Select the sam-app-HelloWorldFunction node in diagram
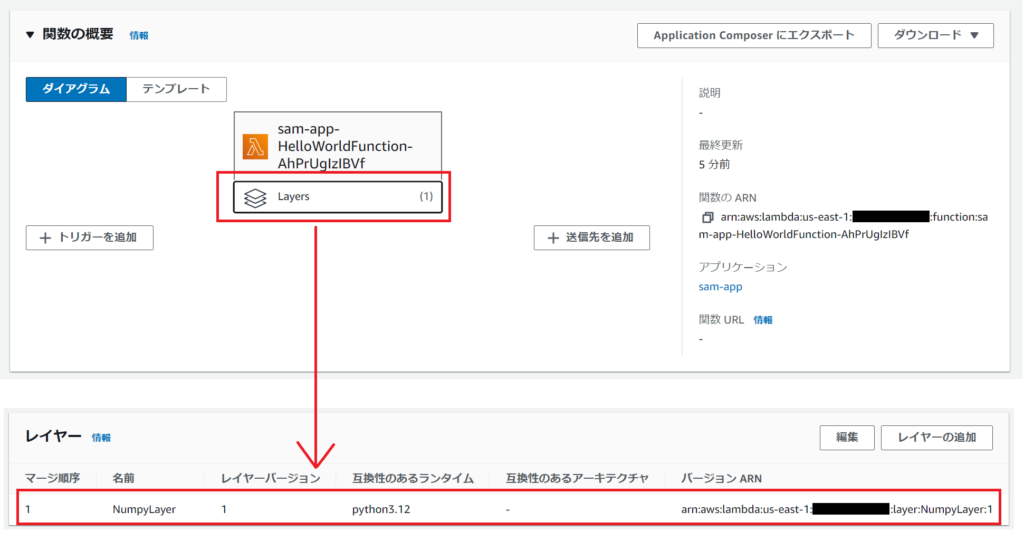This screenshot has height=541, width=1024. tap(338, 146)
